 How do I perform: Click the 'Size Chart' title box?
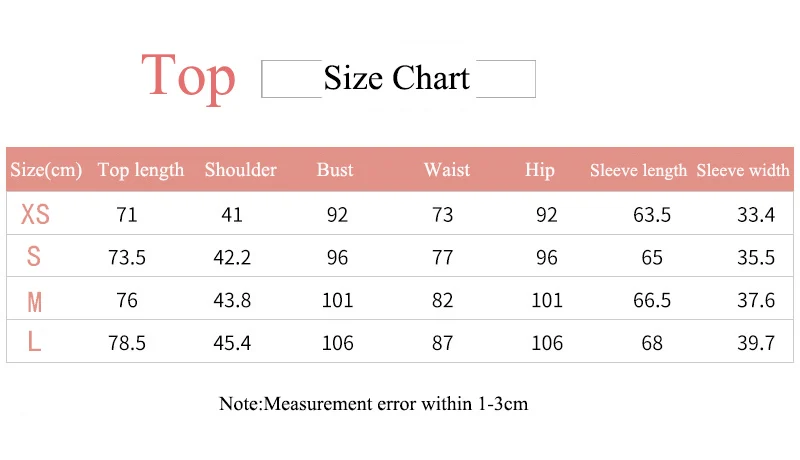(398, 79)
